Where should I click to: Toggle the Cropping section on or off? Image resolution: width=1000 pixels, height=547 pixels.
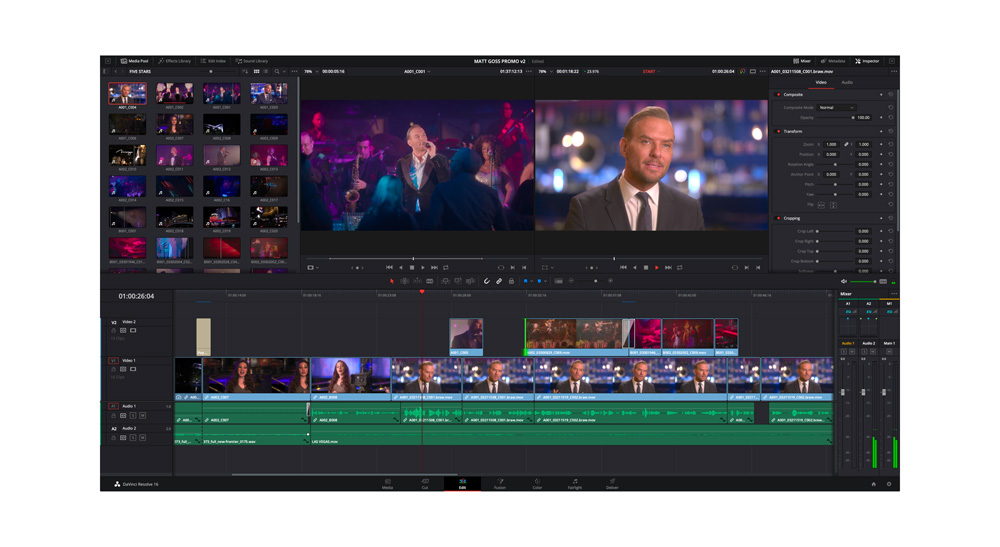click(x=778, y=218)
